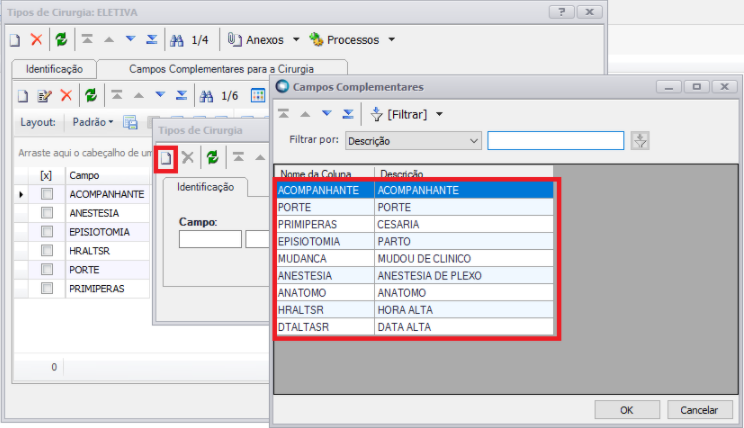744x428 pixels.
Task: Select PORTE row in Campos Complementares list
Action: point(415,207)
